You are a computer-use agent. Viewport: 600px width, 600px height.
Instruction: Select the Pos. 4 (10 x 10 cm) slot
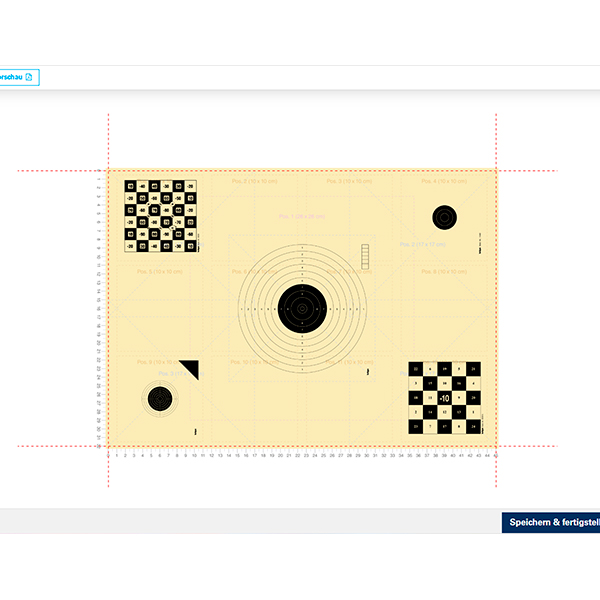pos(443,182)
